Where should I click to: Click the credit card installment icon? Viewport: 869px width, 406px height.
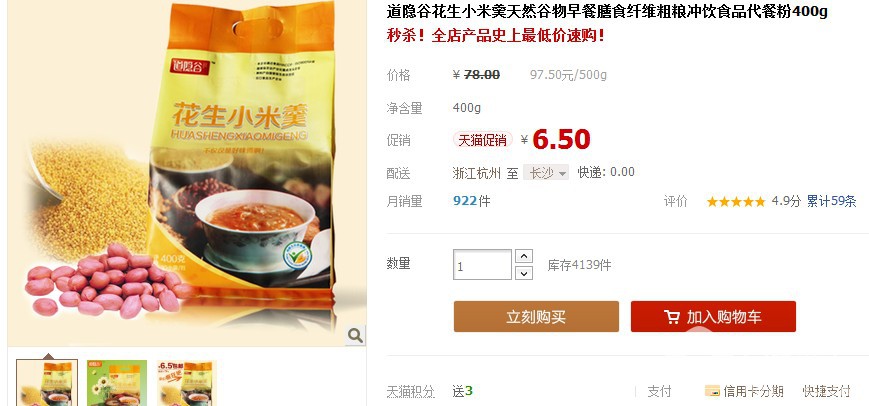click(712, 391)
